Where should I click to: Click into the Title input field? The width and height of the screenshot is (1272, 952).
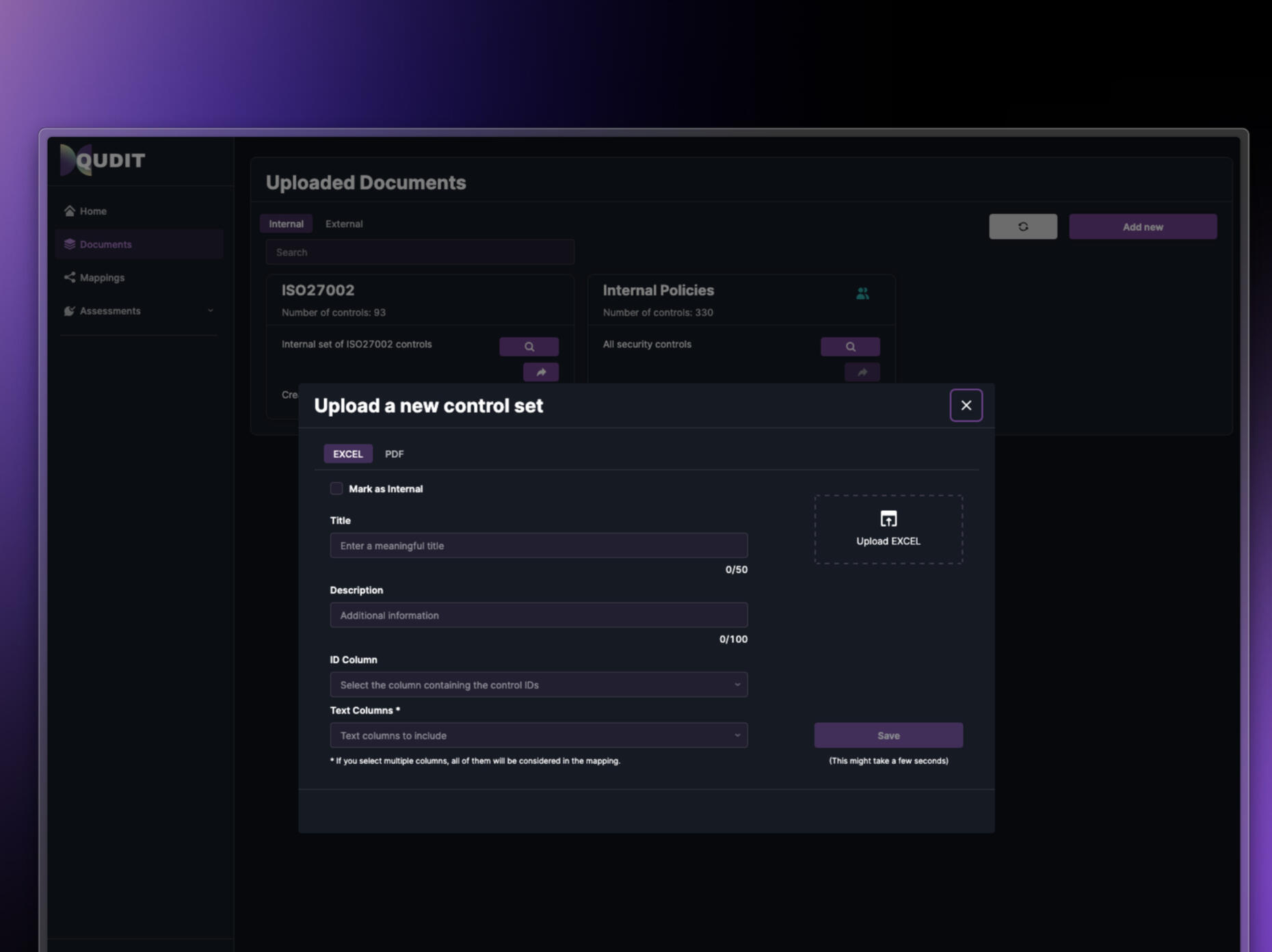538,546
